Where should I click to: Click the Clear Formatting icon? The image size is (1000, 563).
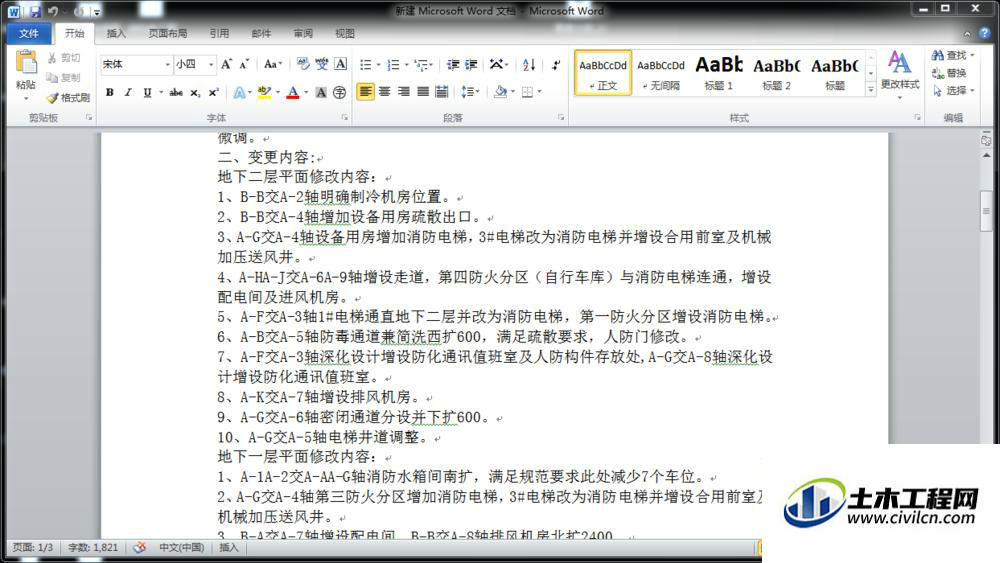pos(303,64)
